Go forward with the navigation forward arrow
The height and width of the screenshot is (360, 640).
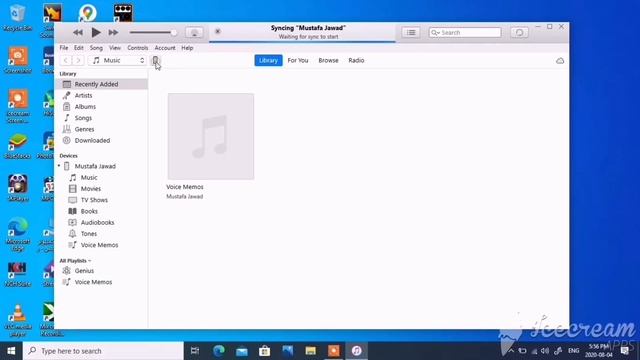pos(78,60)
